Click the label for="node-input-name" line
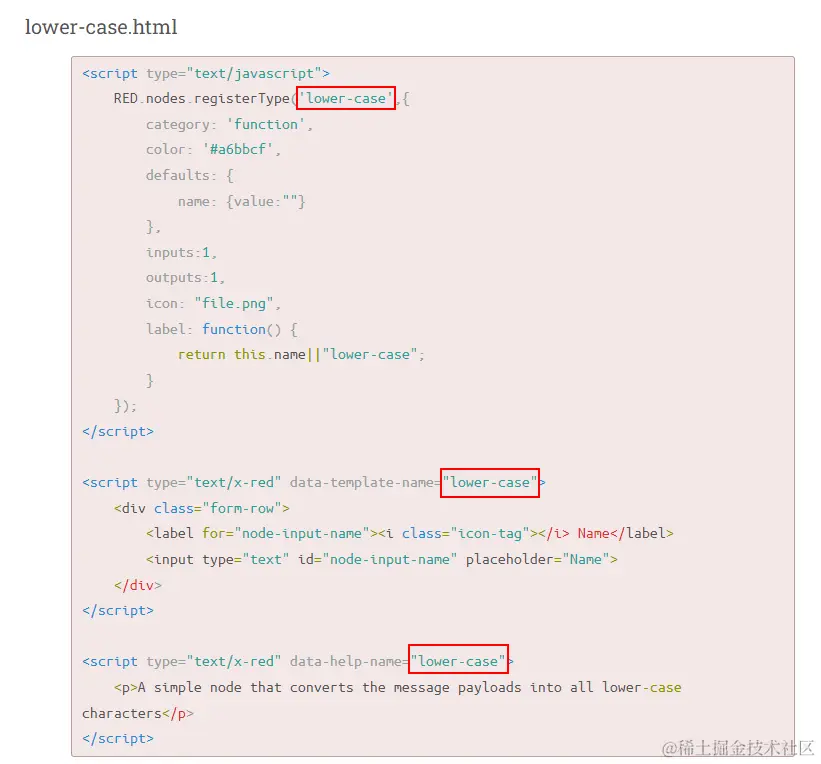 (x=409, y=534)
